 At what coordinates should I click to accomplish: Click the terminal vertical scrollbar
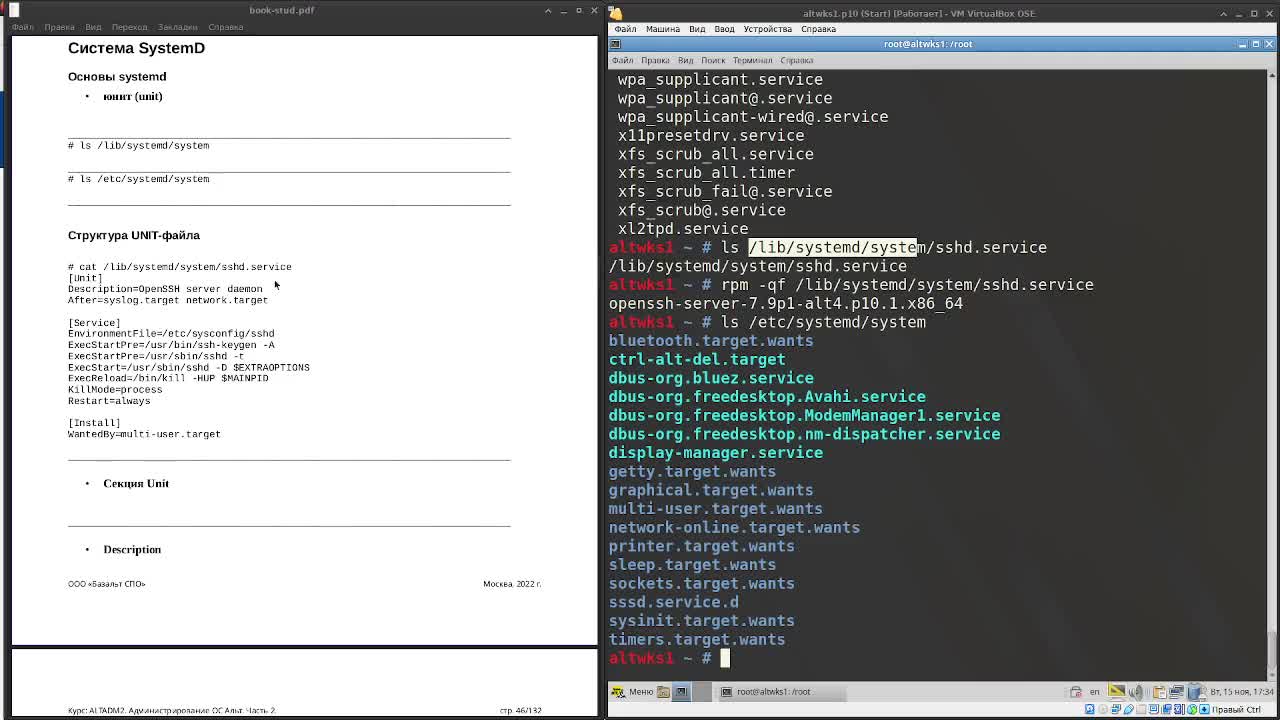(1271, 374)
